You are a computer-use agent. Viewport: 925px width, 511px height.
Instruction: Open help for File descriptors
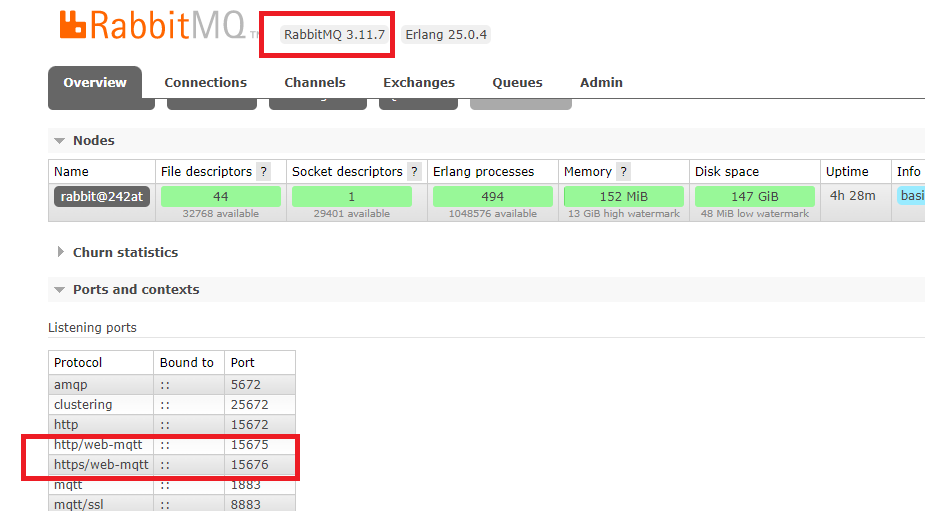click(264, 172)
